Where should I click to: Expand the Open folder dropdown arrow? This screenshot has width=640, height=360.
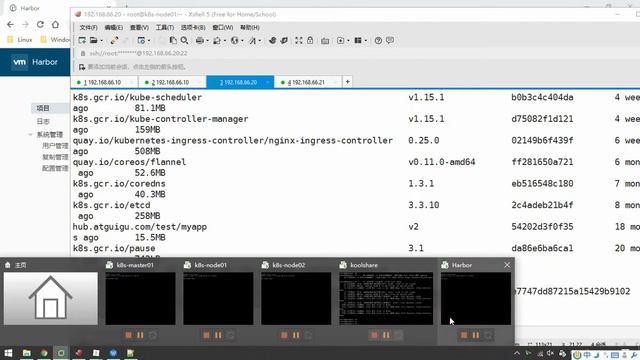(101, 41)
